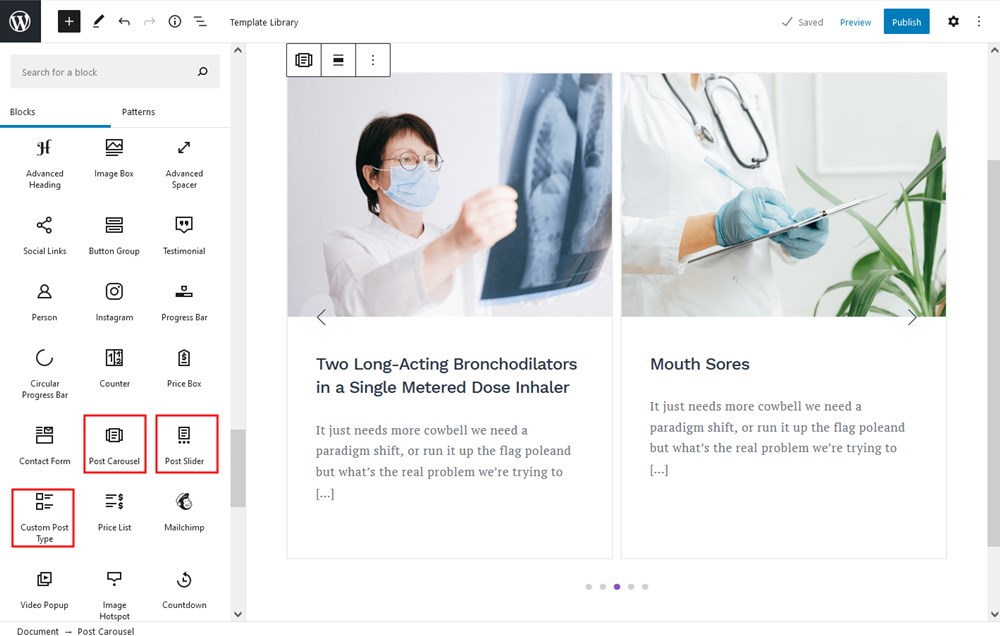
Task: Insert the Price List block
Action: pyautogui.click(x=114, y=512)
